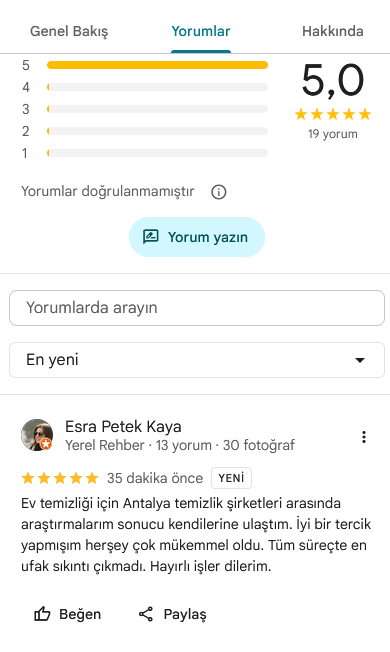
Task: Switch to the Genel Bakış tab
Action: [x=69, y=31]
